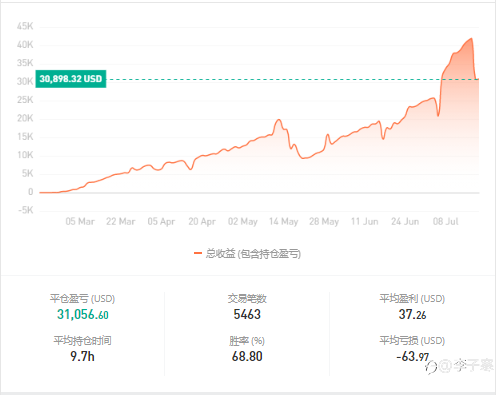Click the -63.97 average loss value
This screenshot has height=395, width=500.
(x=412, y=357)
